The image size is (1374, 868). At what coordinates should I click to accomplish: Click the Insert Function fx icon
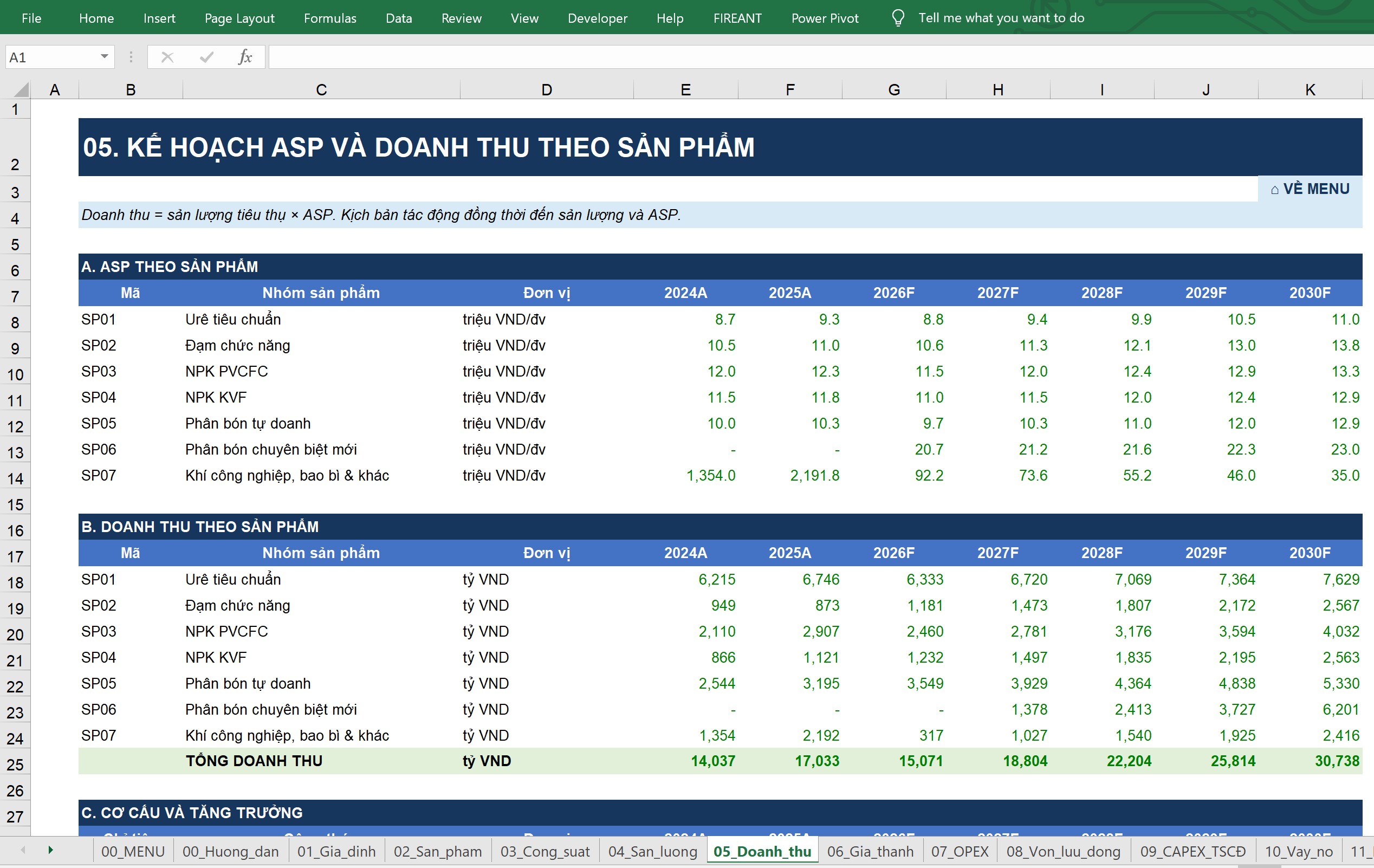coord(245,57)
